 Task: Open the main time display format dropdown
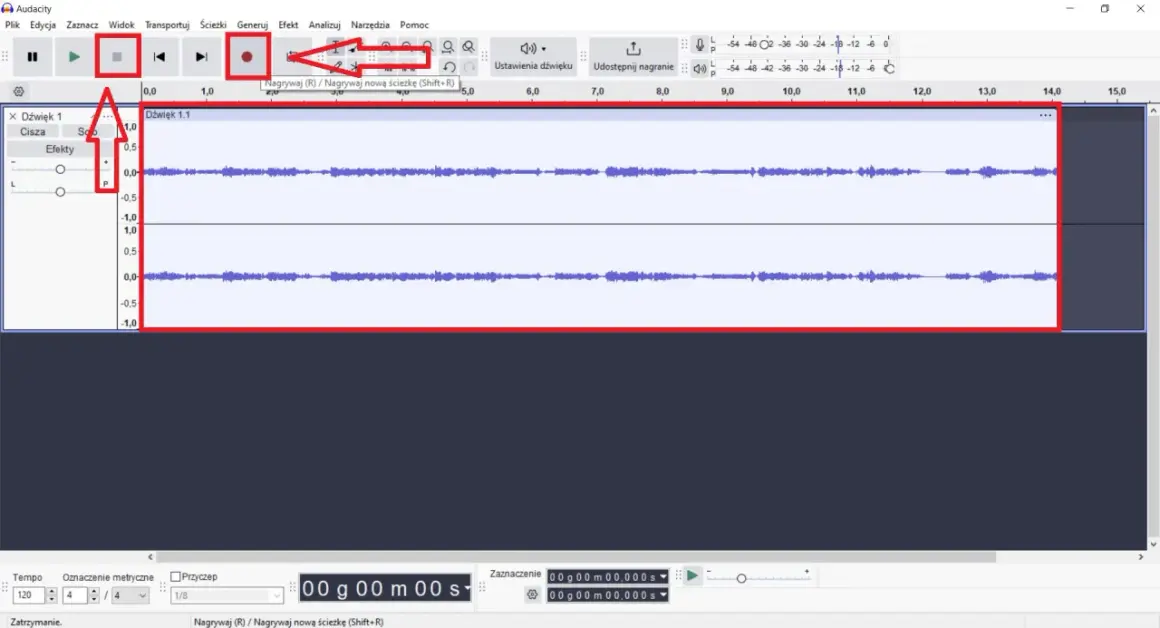(x=467, y=589)
